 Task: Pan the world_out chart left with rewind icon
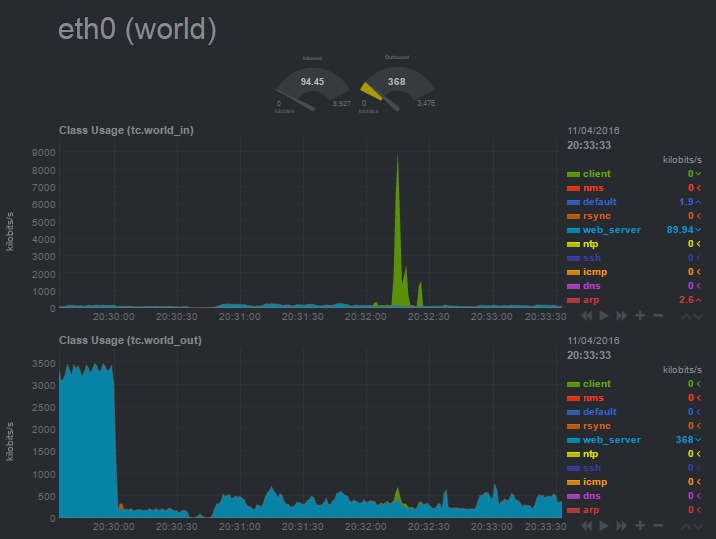pos(588,525)
